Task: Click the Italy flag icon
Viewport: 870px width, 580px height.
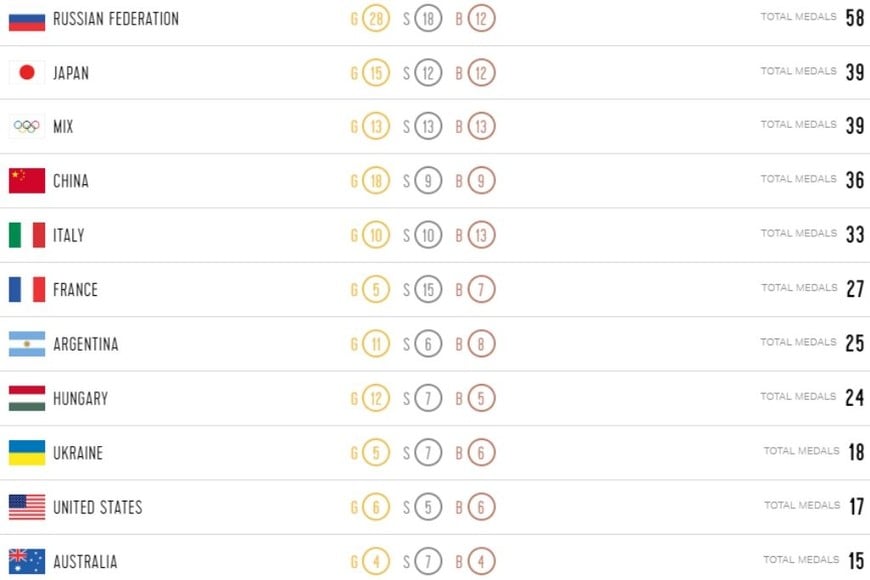Action: (x=27, y=235)
